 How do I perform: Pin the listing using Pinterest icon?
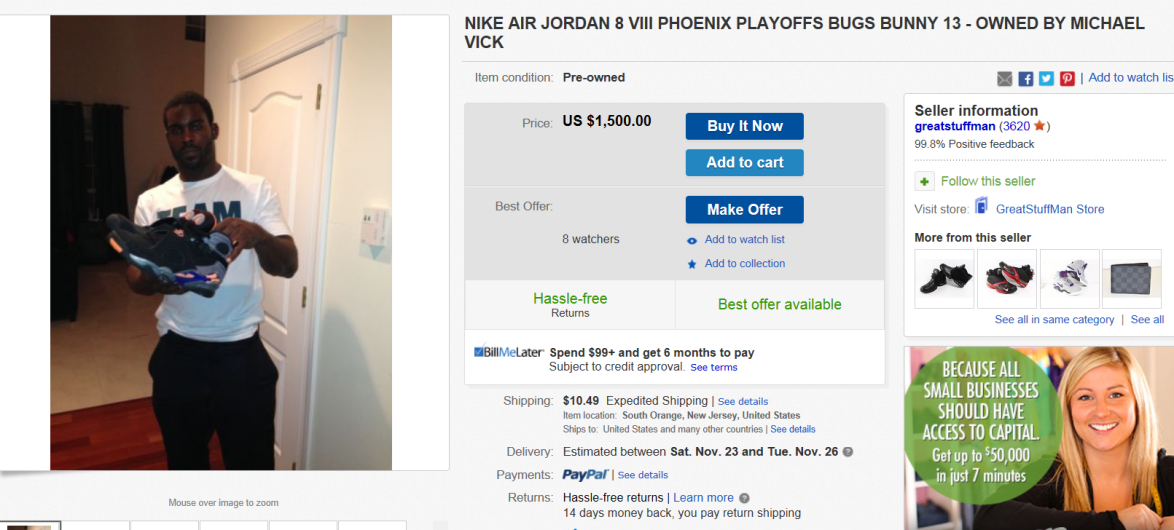[1067, 79]
